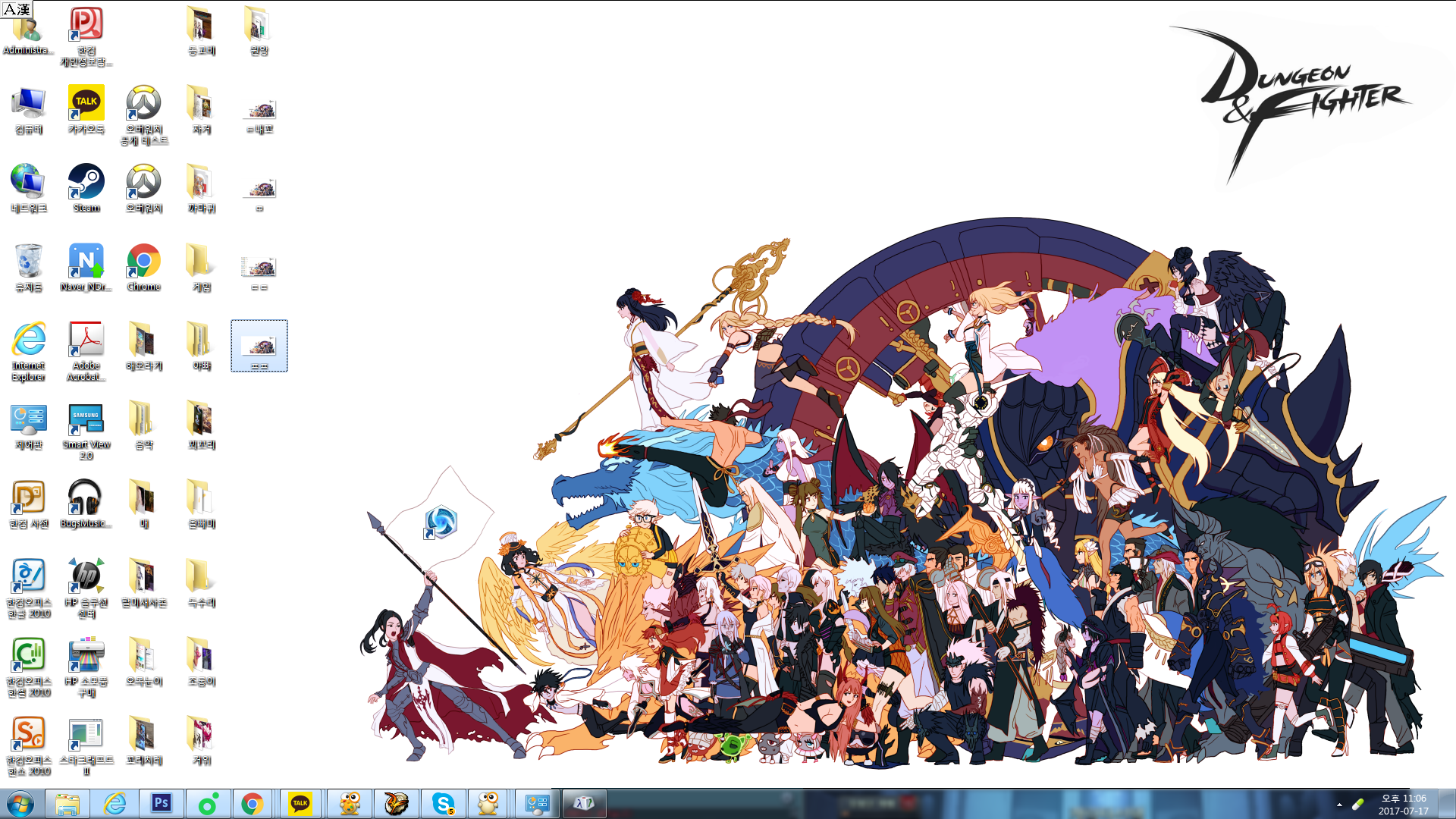1456x819 pixels.
Task: Select the Samsung Smart View 2.0 icon
Action: pyautogui.click(x=86, y=419)
